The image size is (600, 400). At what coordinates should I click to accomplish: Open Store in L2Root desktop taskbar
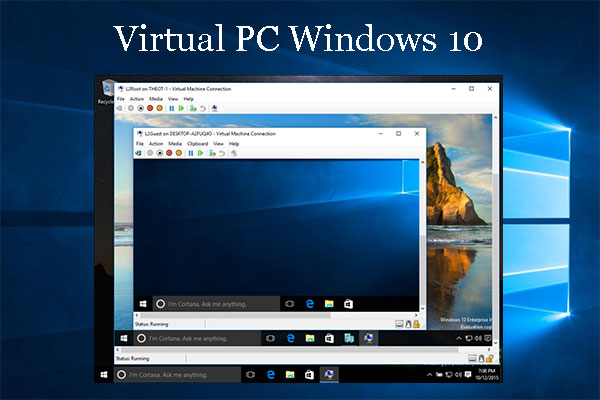pyautogui.click(x=329, y=338)
